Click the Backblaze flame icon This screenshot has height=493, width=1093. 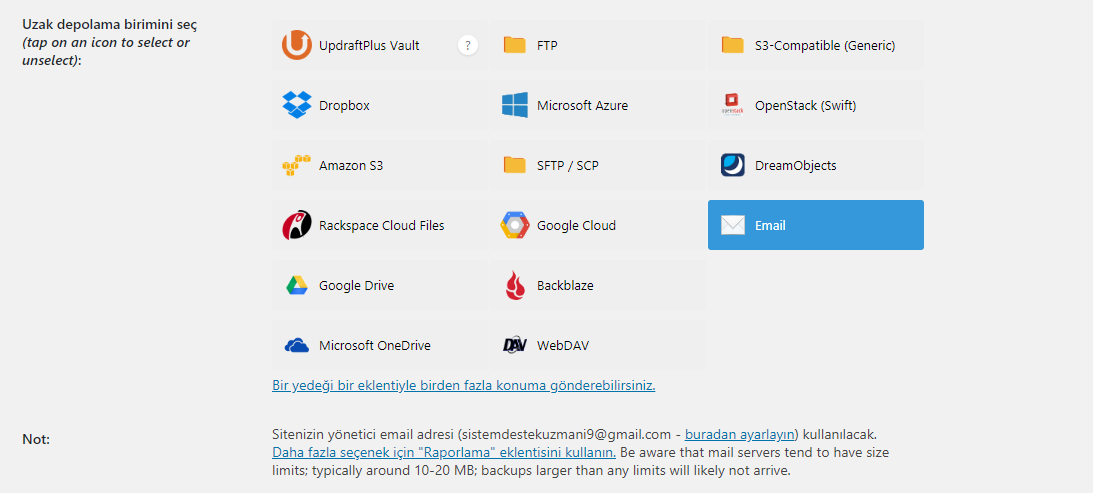click(514, 285)
